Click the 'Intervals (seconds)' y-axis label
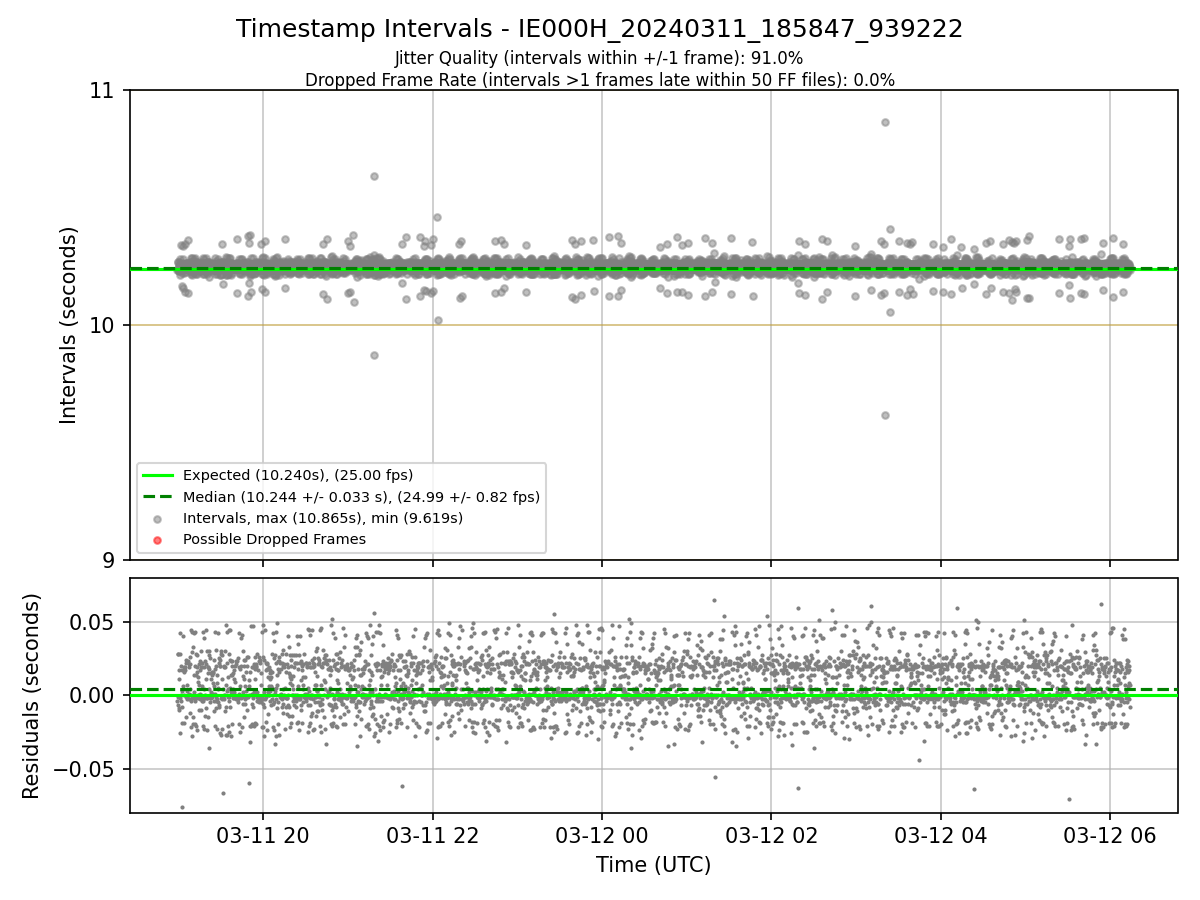Image resolution: width=1200 pixels, height=900 pixels. pyautogui.click(x=69, y=325)
